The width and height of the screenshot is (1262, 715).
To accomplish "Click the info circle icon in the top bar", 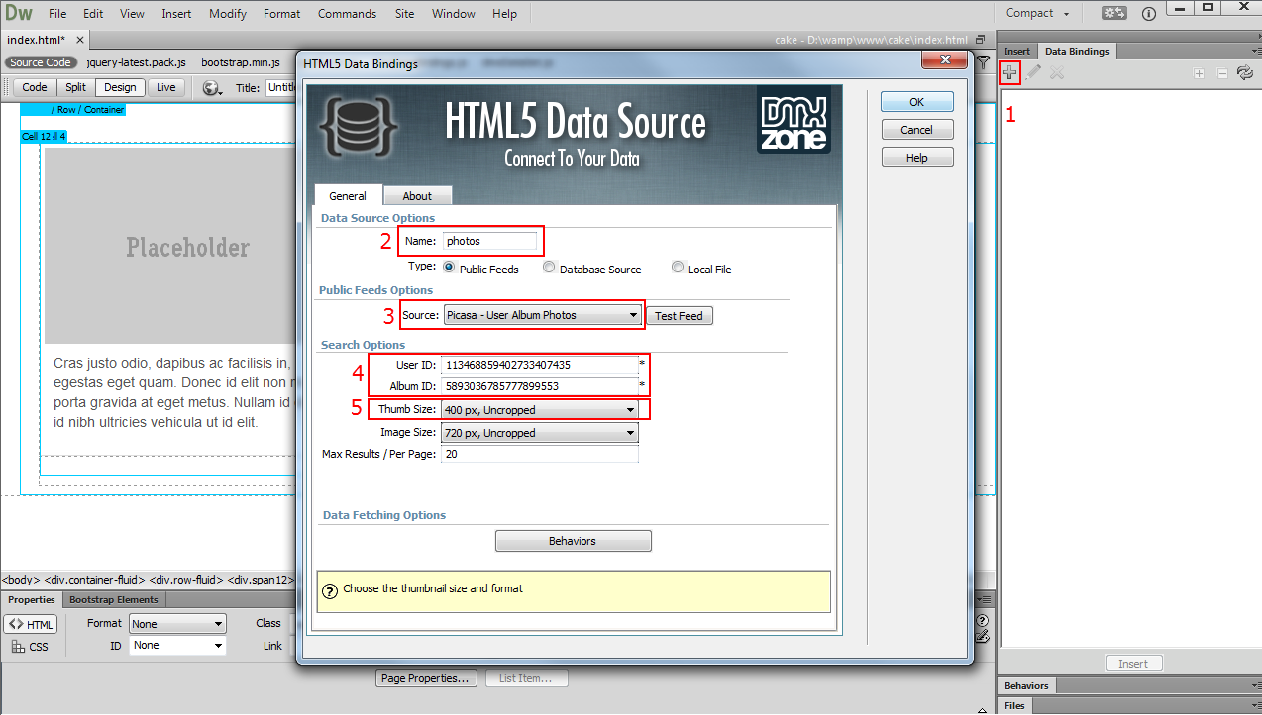I will click(1149, 14).
